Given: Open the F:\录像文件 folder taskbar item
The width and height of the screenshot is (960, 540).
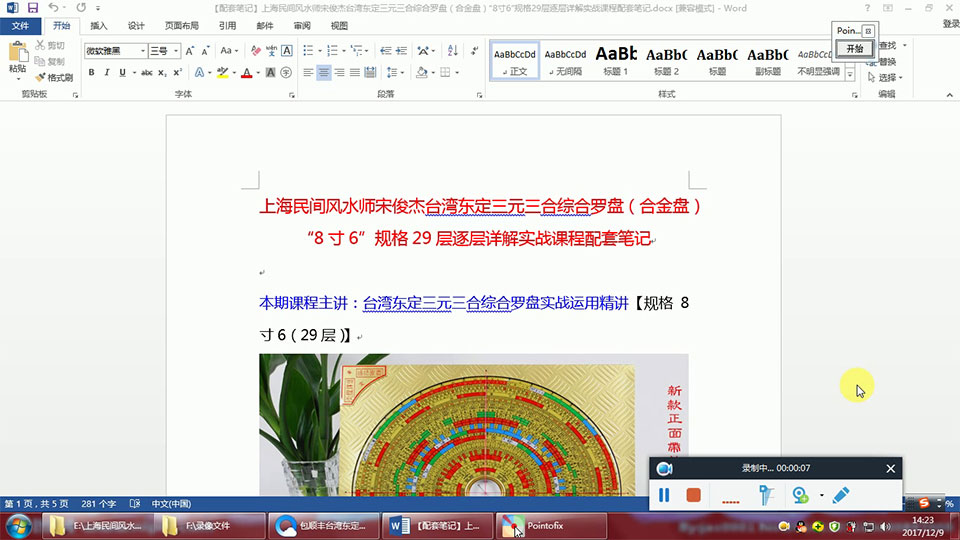Looking at the screenshot, I should point(210,526).
